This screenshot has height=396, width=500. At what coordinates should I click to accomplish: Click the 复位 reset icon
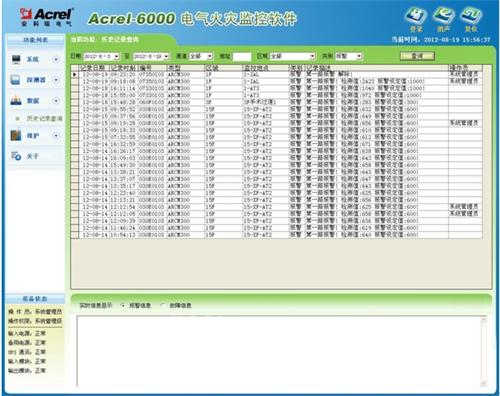pyautogui.click(x=471, y=16)
